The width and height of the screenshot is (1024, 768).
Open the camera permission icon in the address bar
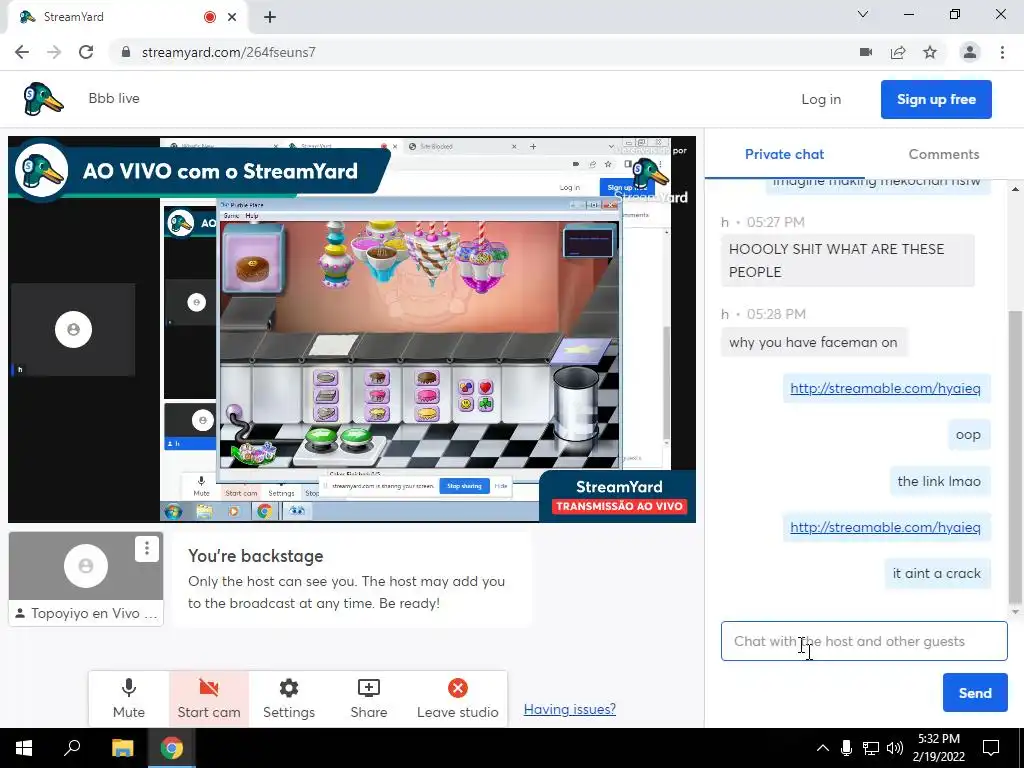866,52
